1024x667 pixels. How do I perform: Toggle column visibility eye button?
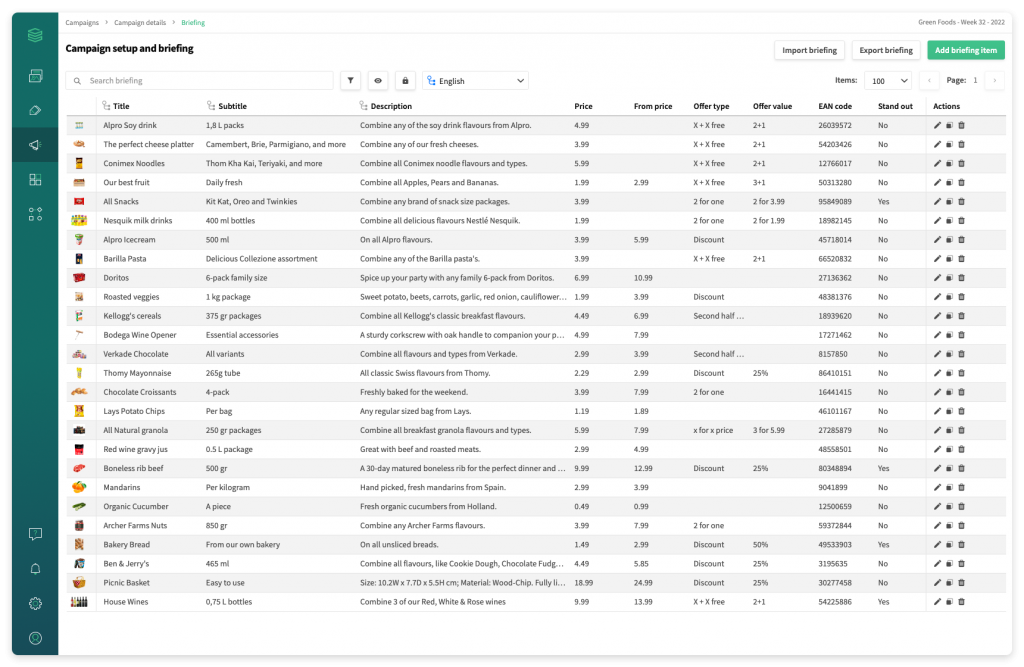click(x=378, y=80)
